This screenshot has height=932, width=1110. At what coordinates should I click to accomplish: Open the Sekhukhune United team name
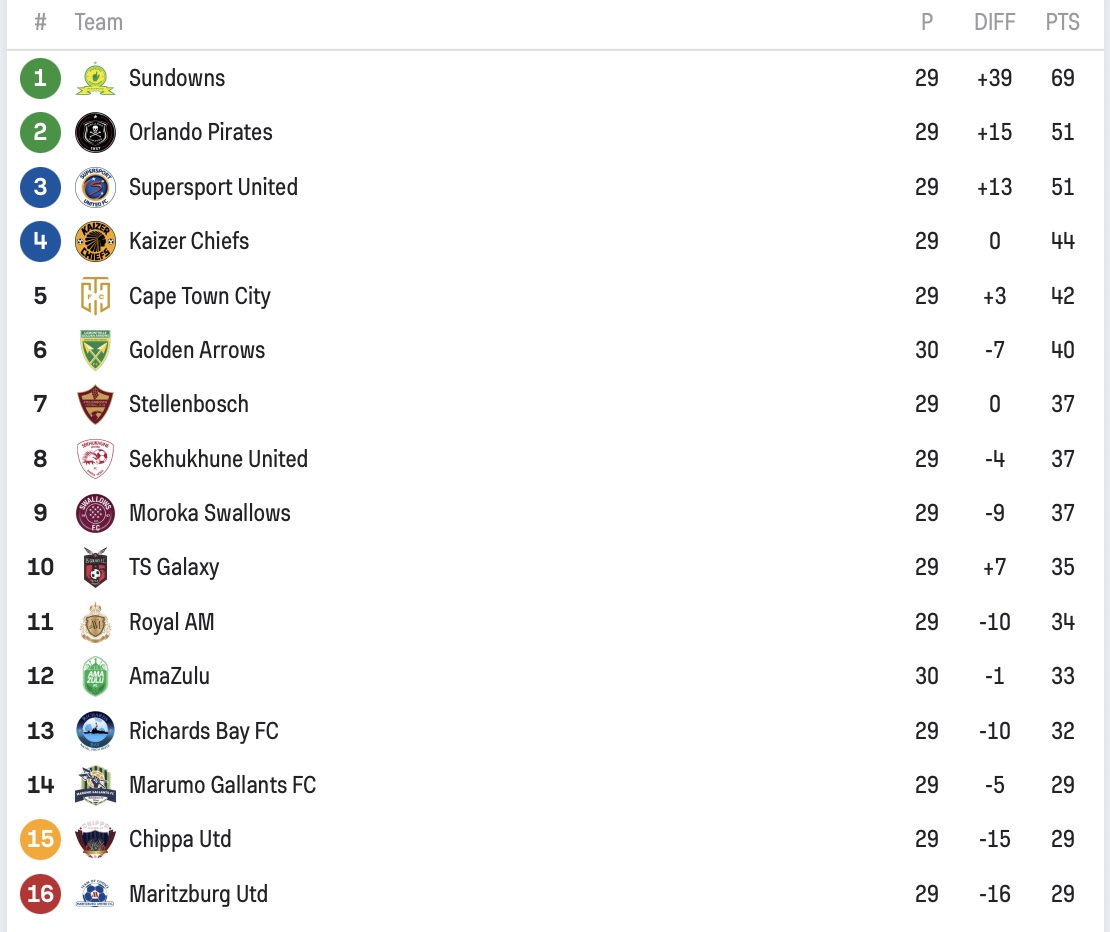click(218, 459)
